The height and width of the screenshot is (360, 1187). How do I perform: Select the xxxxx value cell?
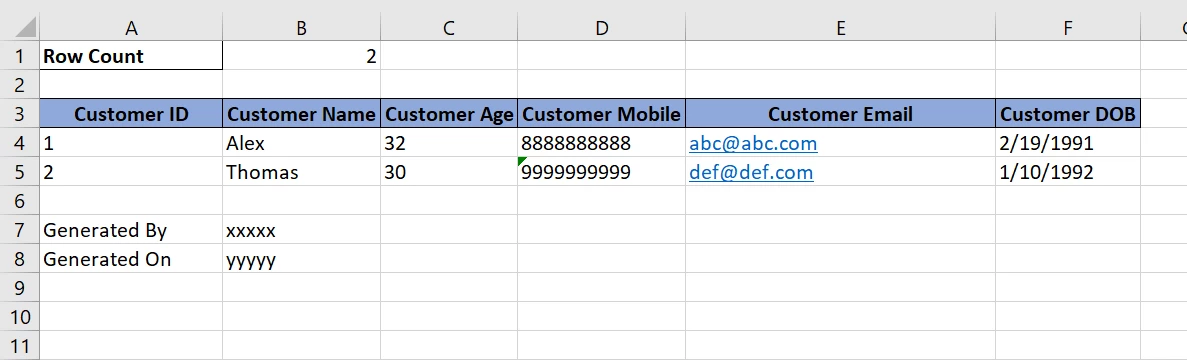[x=301, y=229]
